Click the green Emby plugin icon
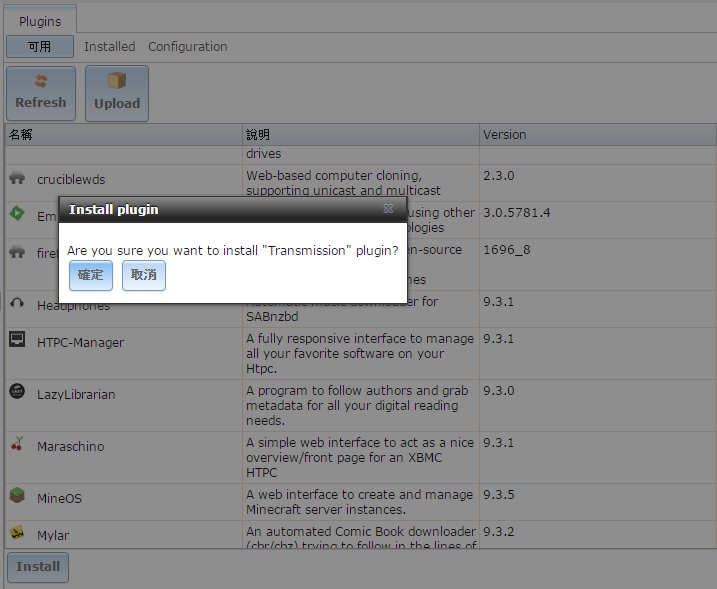 pos(17,213)
